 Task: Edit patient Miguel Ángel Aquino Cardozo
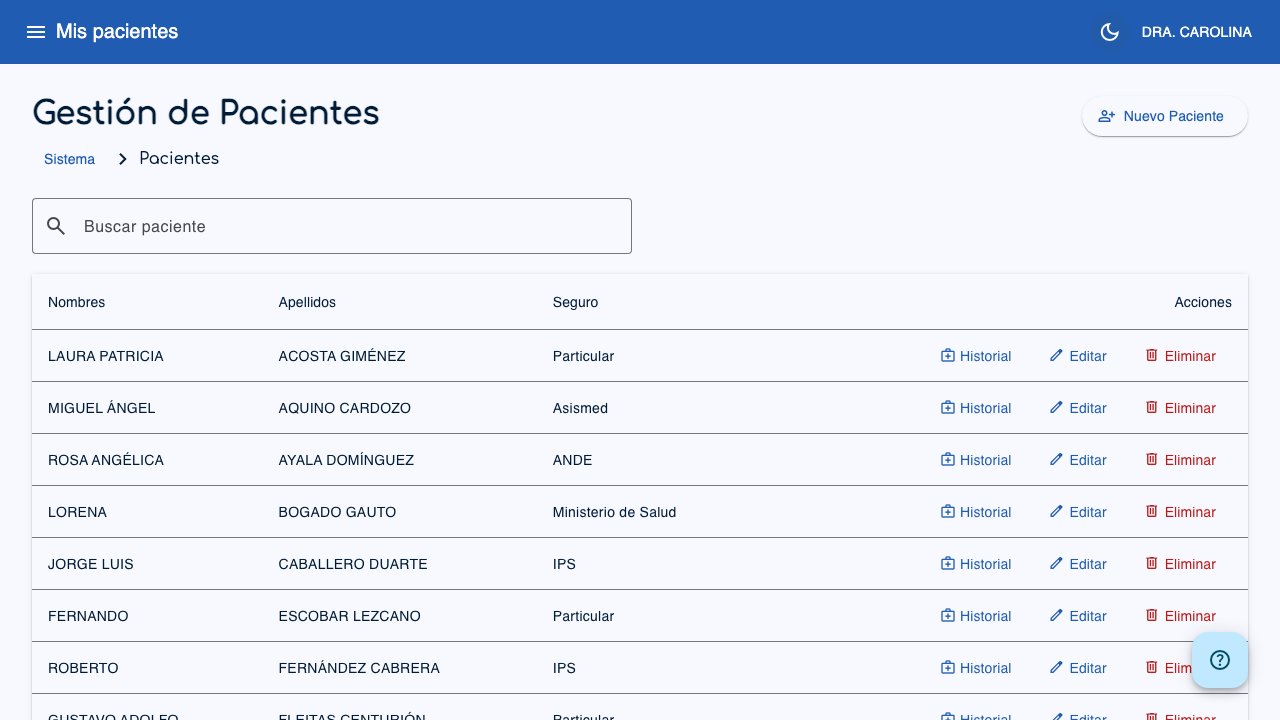[1077, 408]
